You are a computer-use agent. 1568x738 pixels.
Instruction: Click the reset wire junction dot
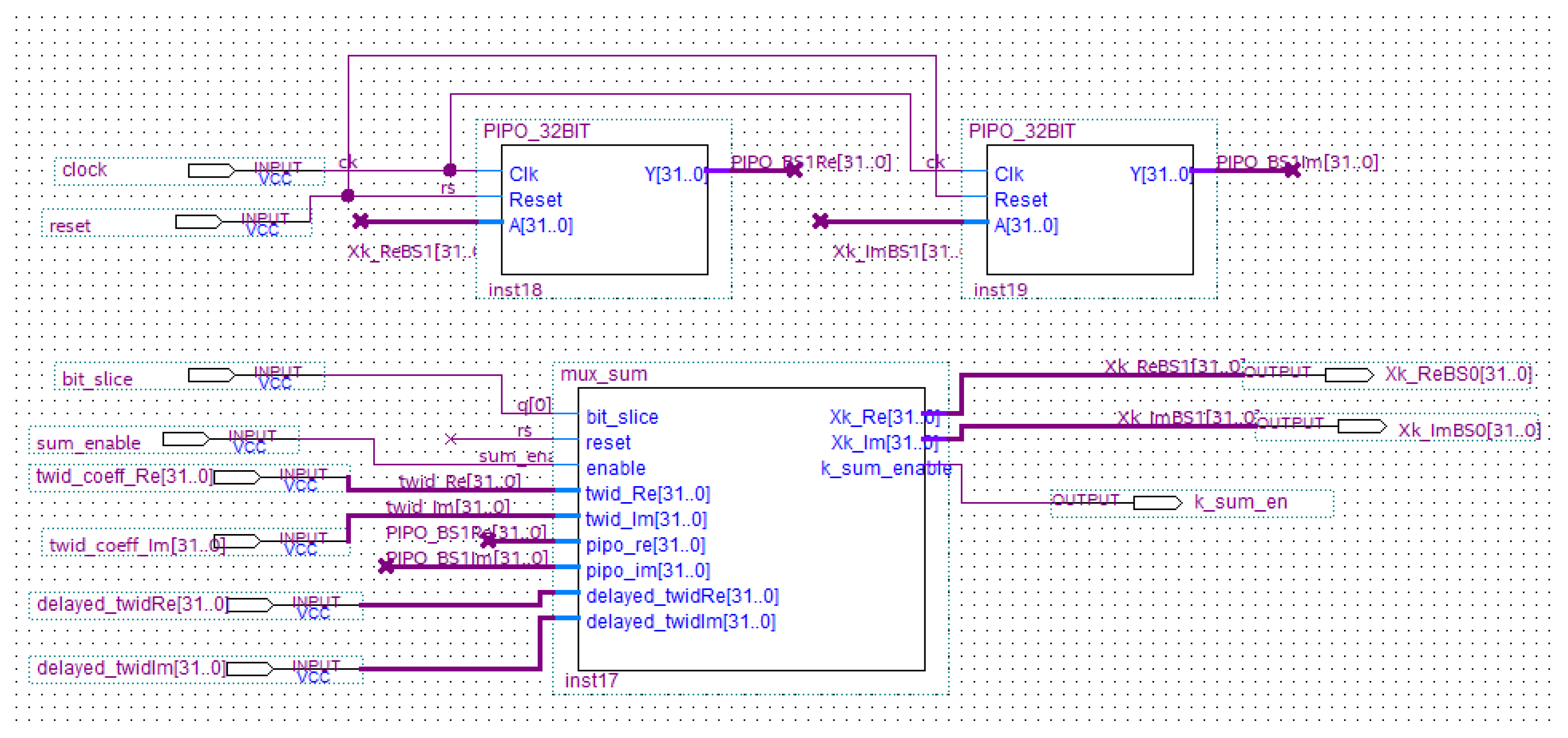click(x=348, y=196)
